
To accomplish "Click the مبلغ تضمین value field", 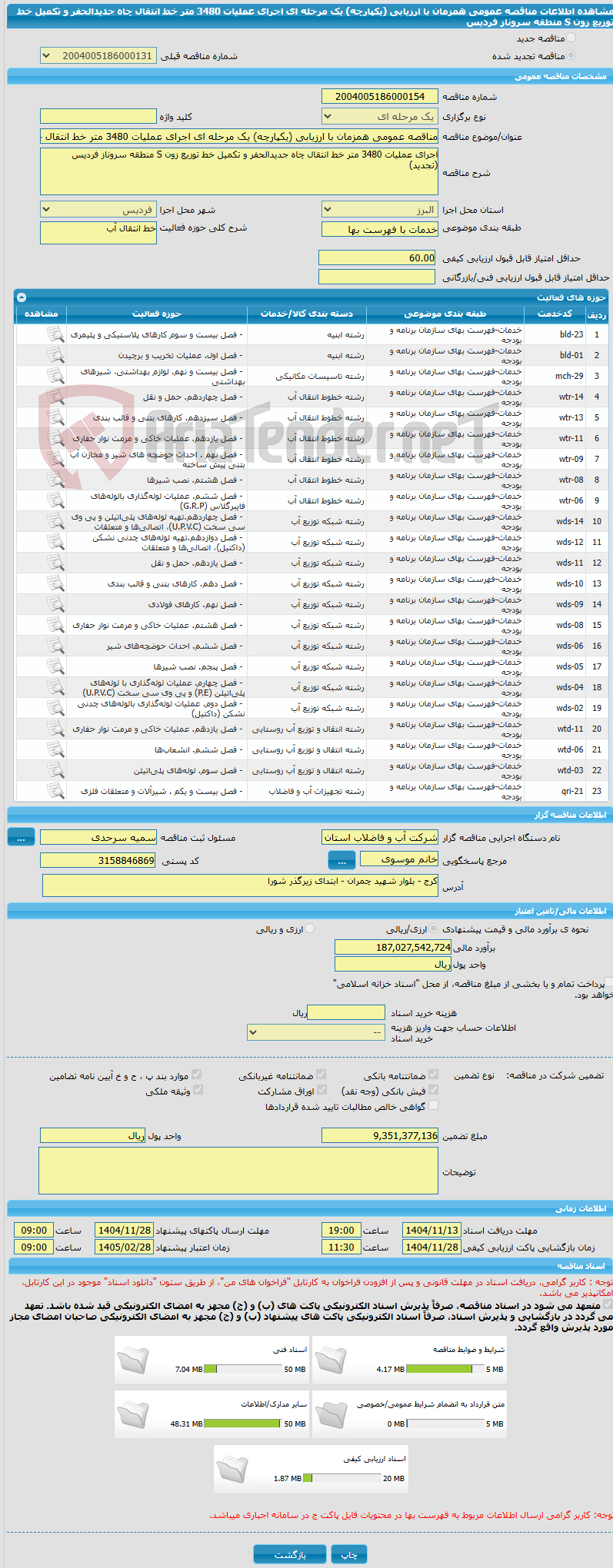I will point(380,1135).
